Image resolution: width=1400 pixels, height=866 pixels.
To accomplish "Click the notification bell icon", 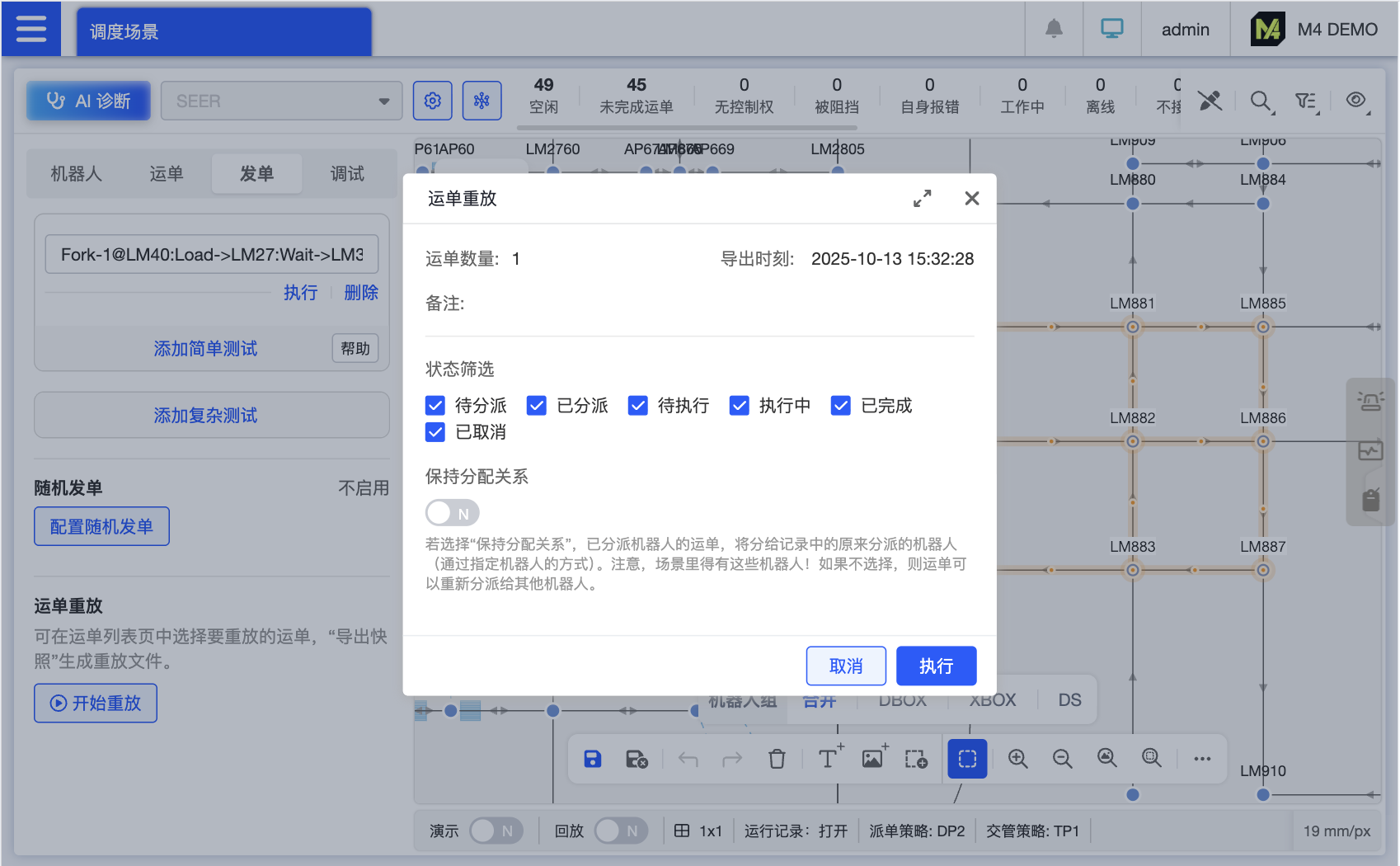I will 1054,29.
